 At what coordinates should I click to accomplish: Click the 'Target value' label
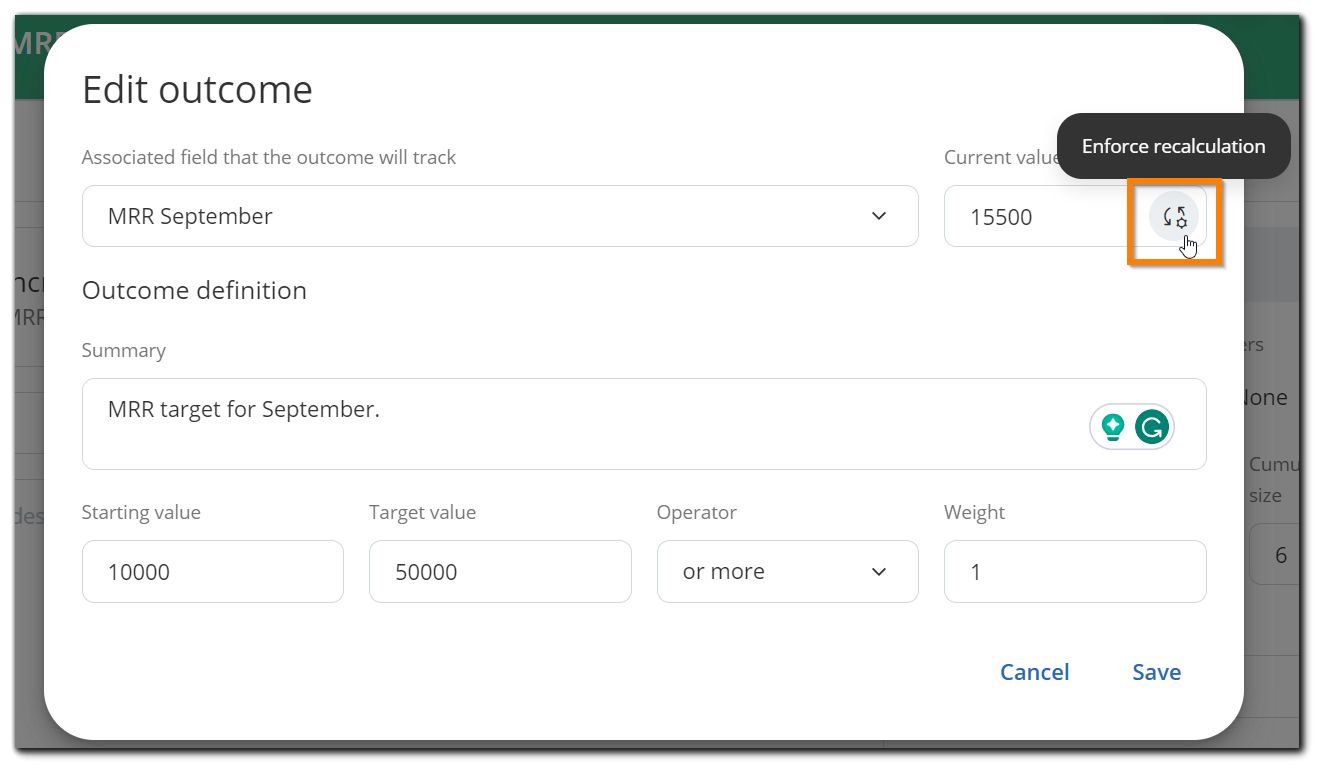point(422,512)
